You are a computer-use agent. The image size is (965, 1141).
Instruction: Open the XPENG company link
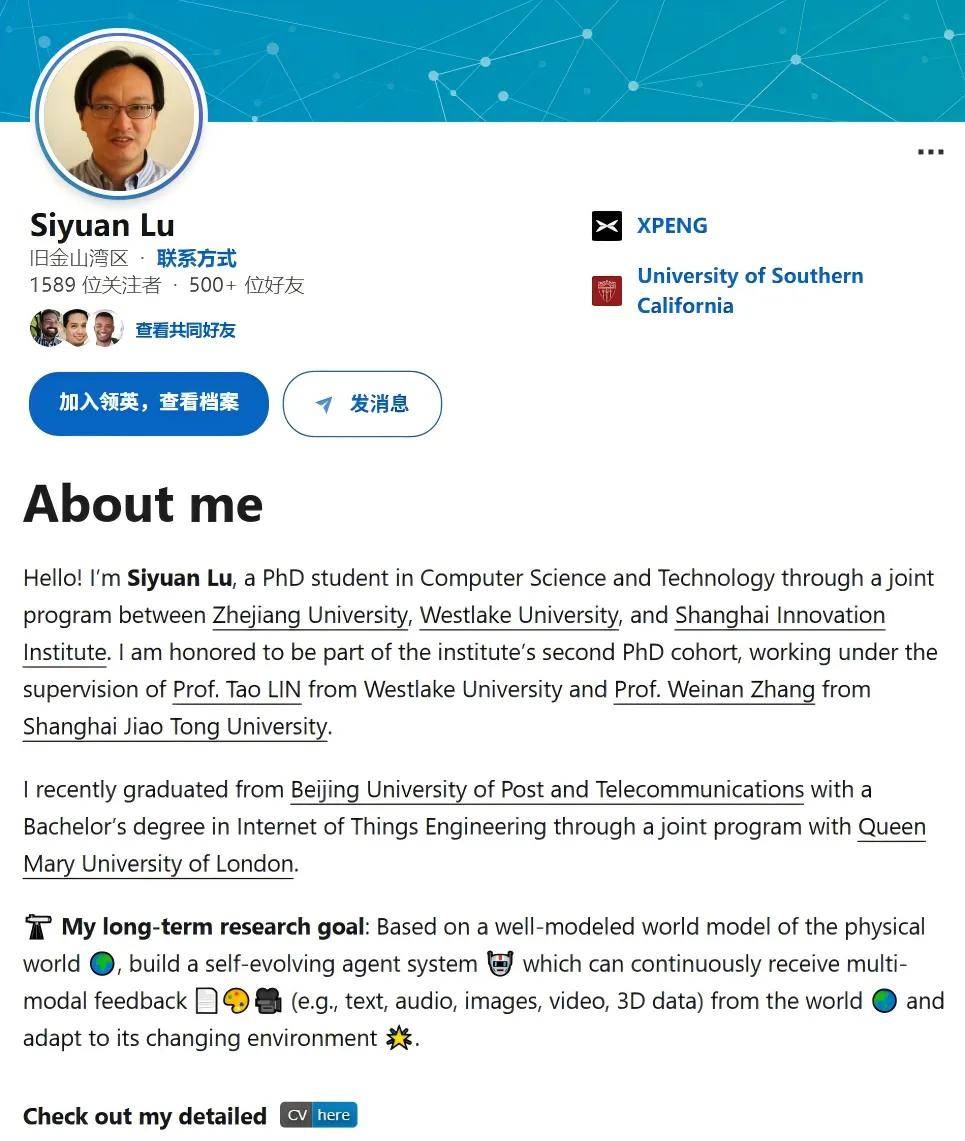click(672, 226)
